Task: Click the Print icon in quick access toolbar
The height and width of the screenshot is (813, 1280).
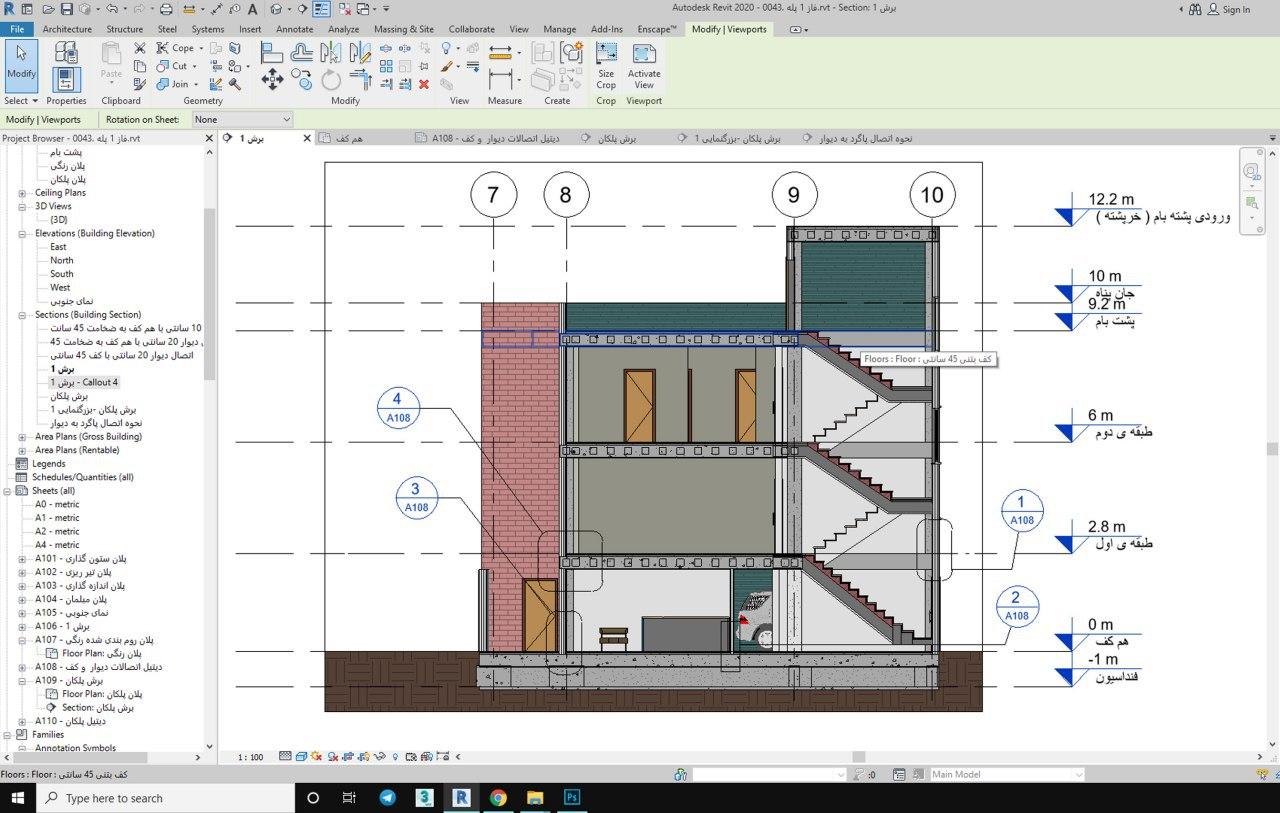Action: [166, 9]
